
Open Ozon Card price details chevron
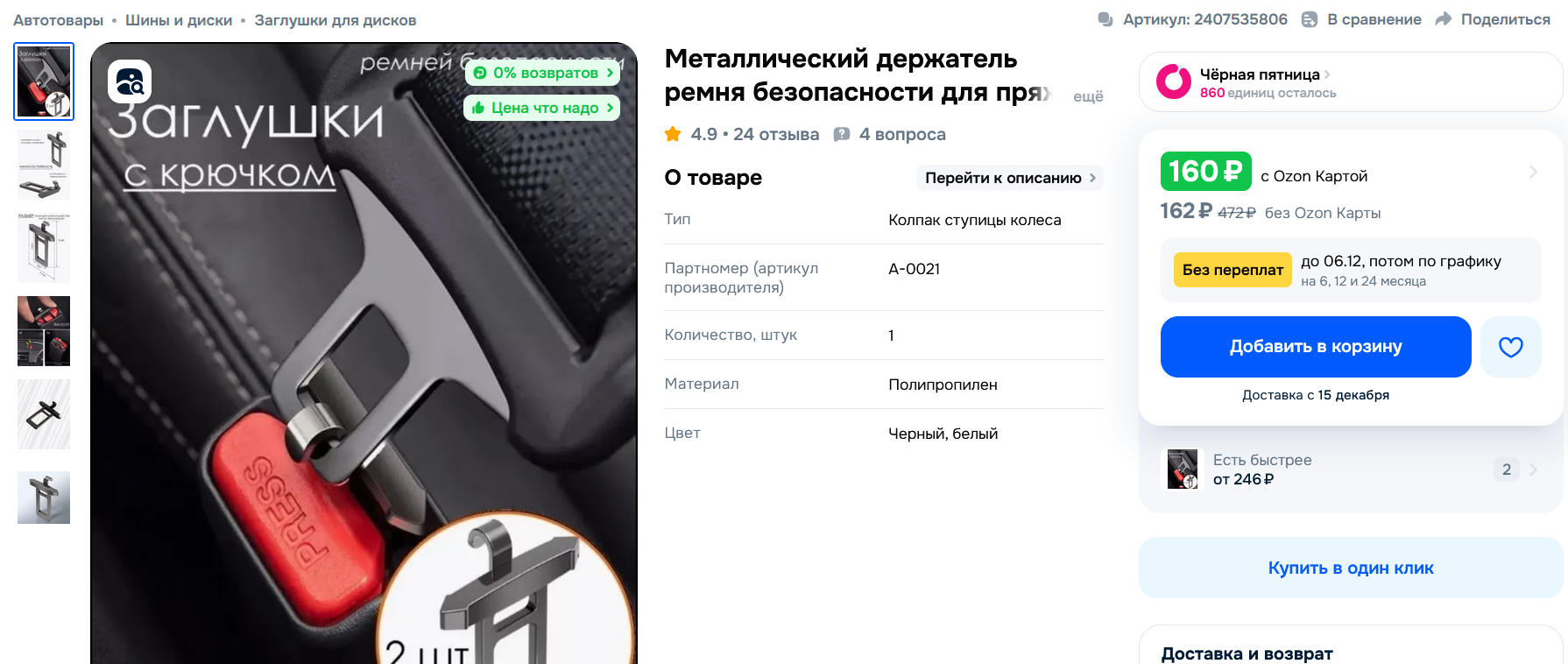tap(1533, 172)
